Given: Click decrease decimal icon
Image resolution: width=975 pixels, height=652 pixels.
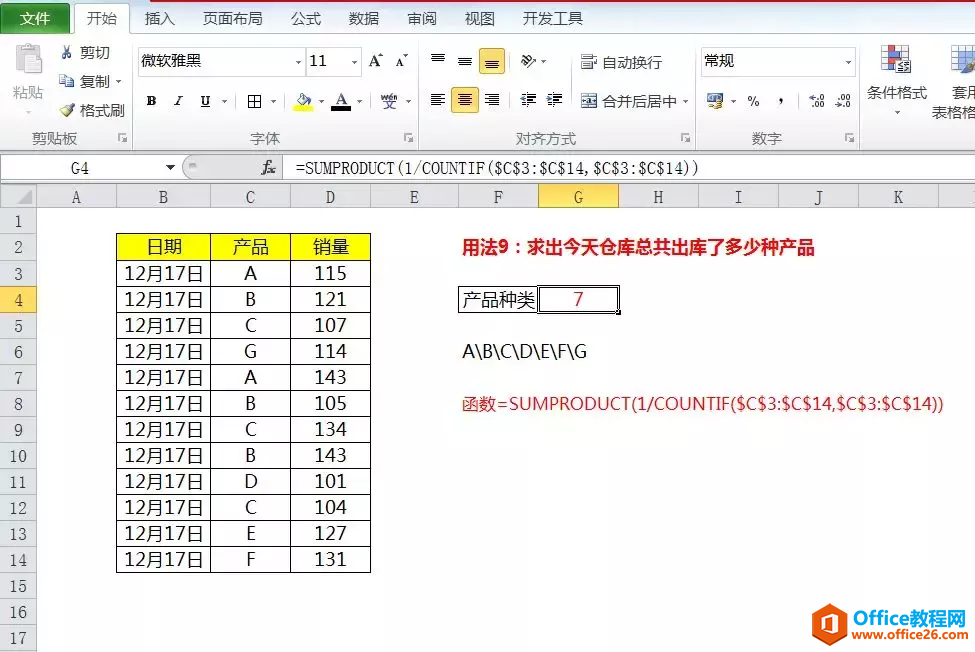Looking at the screenshot, I should point(843,101).
